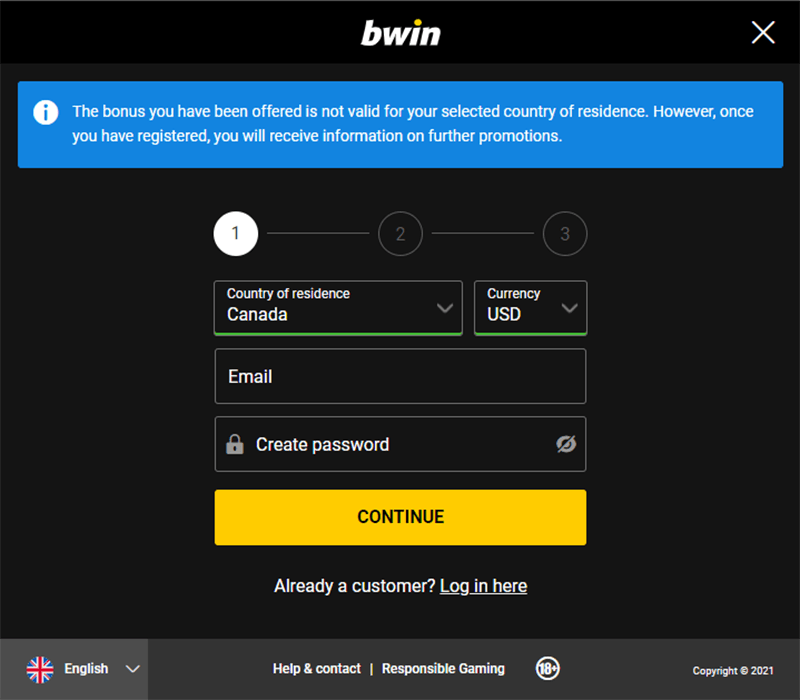This screenshot has width=800, height=700.
Task: Click the padlock icon in the password field
Action: pos(235,444)
